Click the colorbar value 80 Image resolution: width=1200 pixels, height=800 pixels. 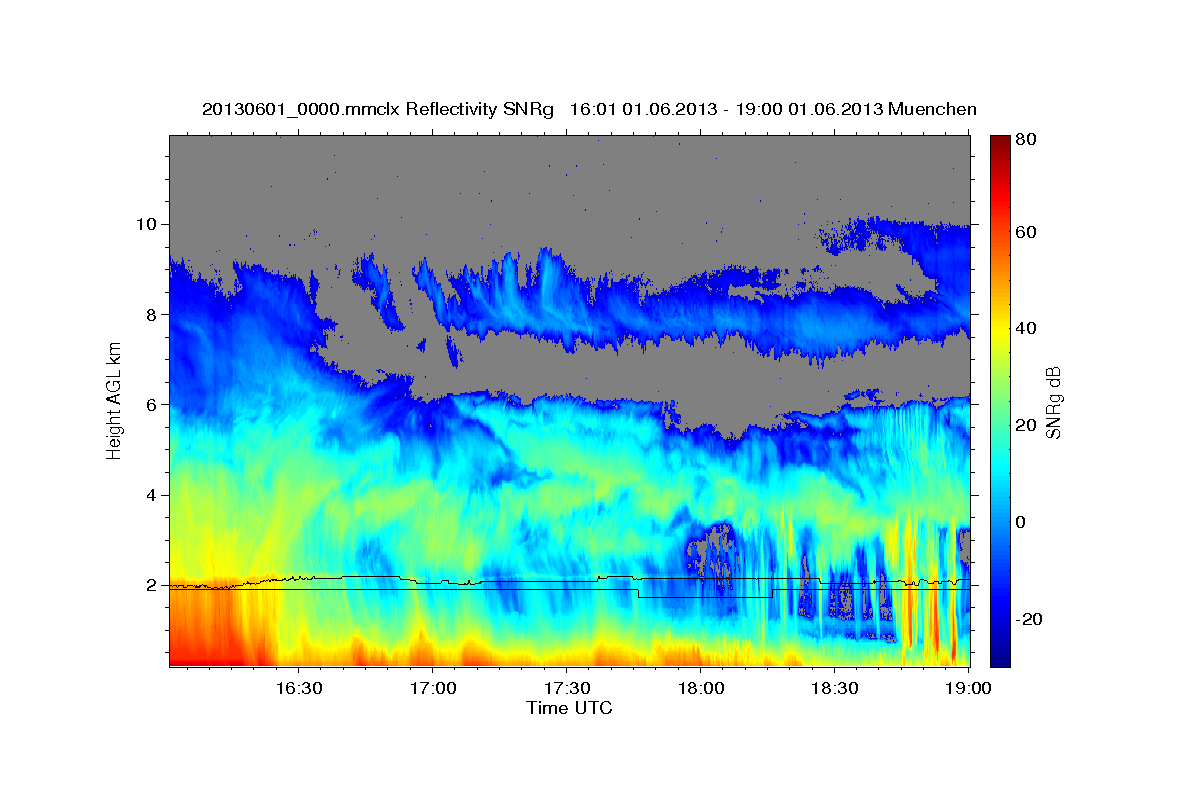tap(1027, 140)
